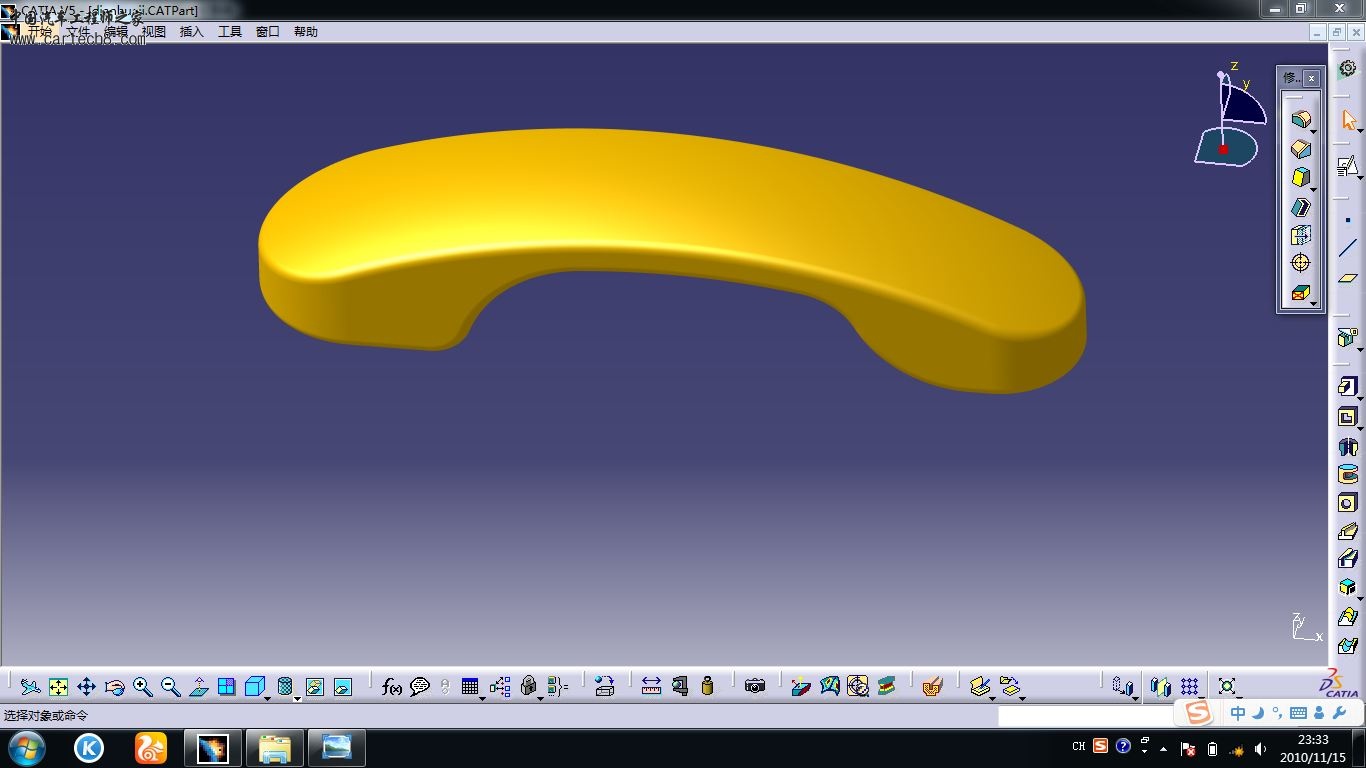The height and width of the screenshot is (768, 1366).
Task: Click the Capture camera icon
Action: click(755, 686)
